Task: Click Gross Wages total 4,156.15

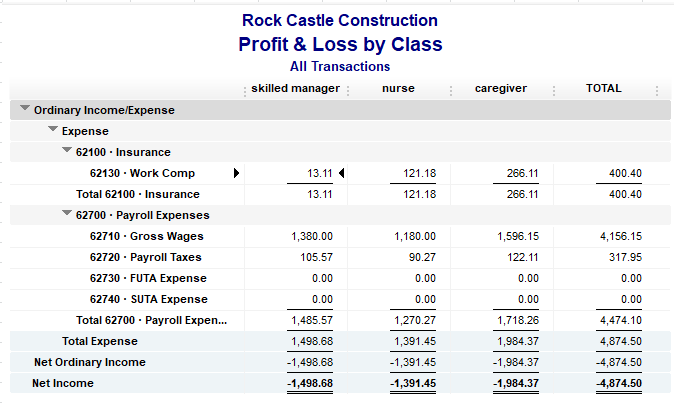Action: coord(621,236)
